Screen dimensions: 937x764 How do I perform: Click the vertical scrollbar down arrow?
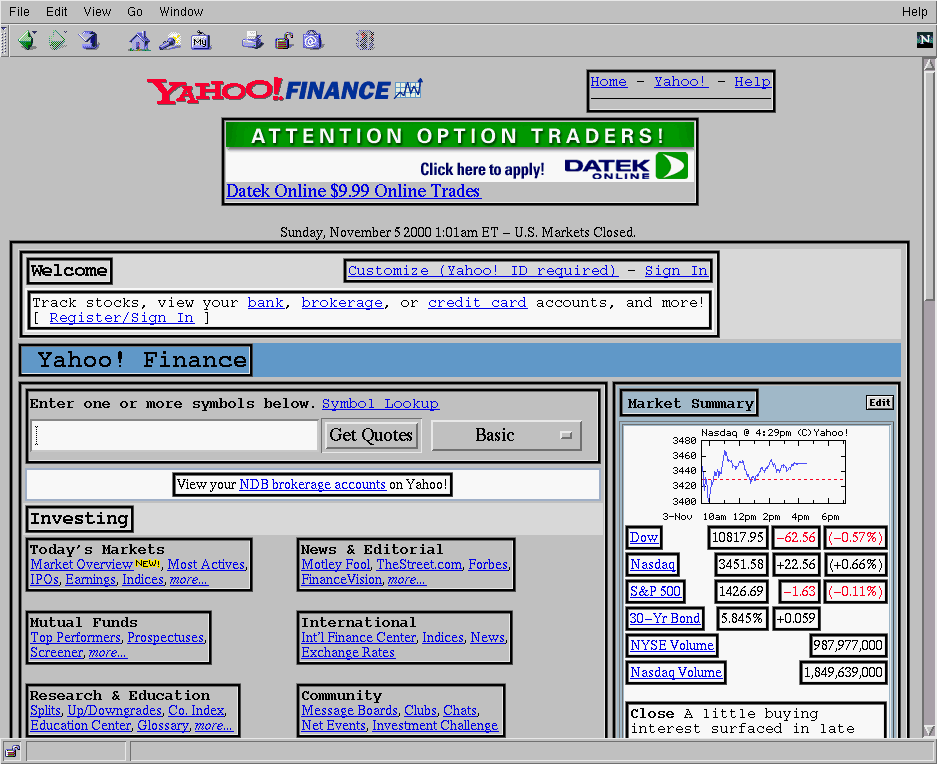(x=929, y=730)
